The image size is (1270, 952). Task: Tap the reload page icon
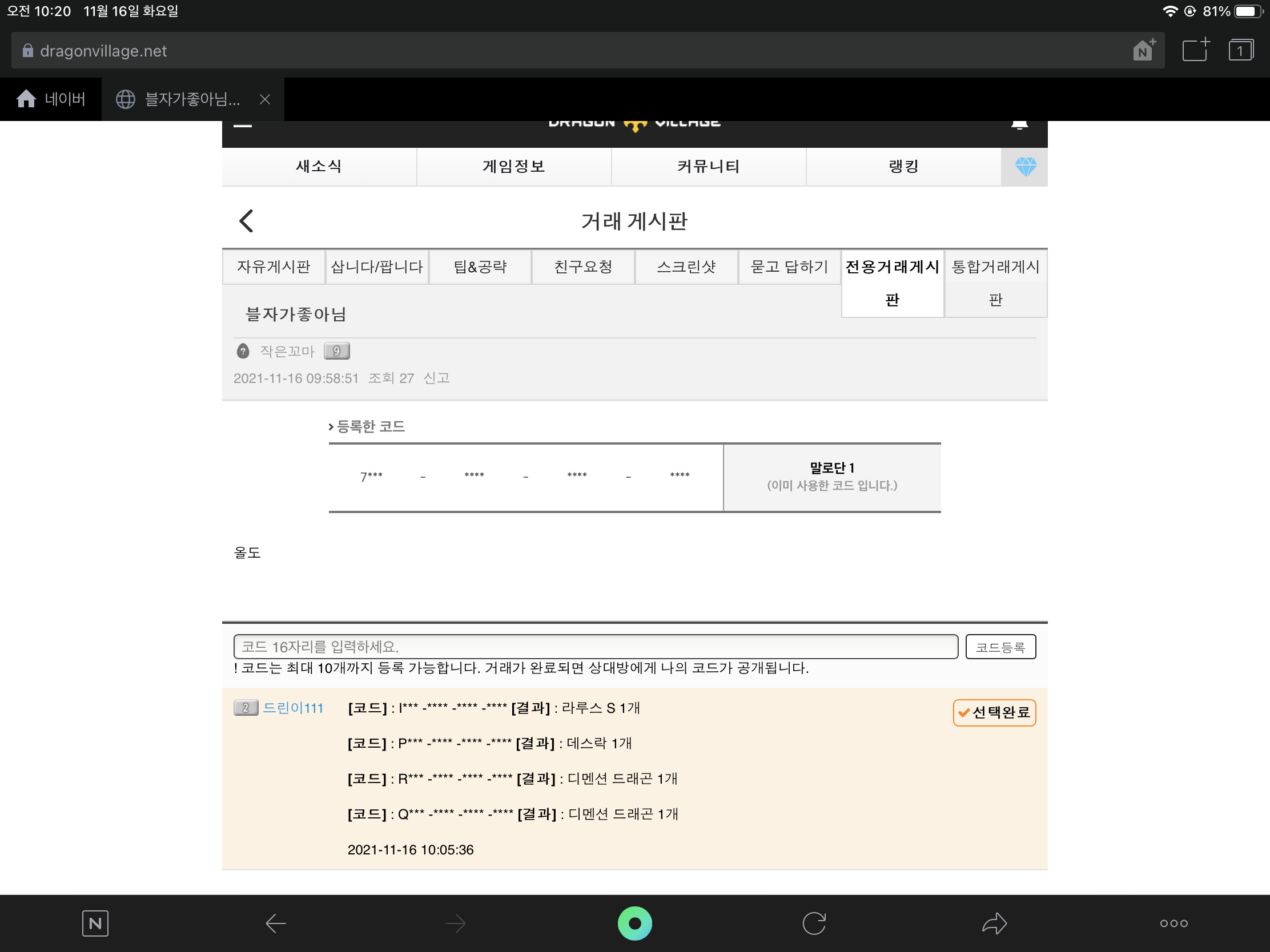coord(814,923)
